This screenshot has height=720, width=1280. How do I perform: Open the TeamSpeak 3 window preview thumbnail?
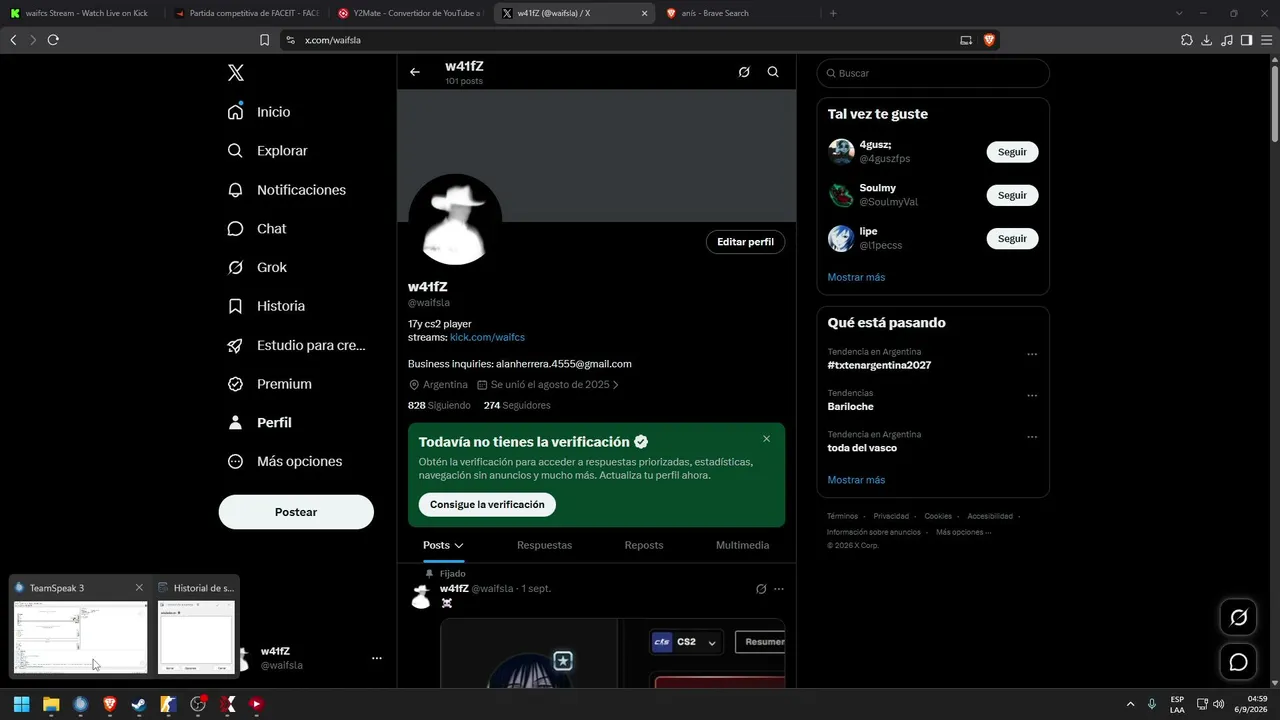tap(80, 637)
